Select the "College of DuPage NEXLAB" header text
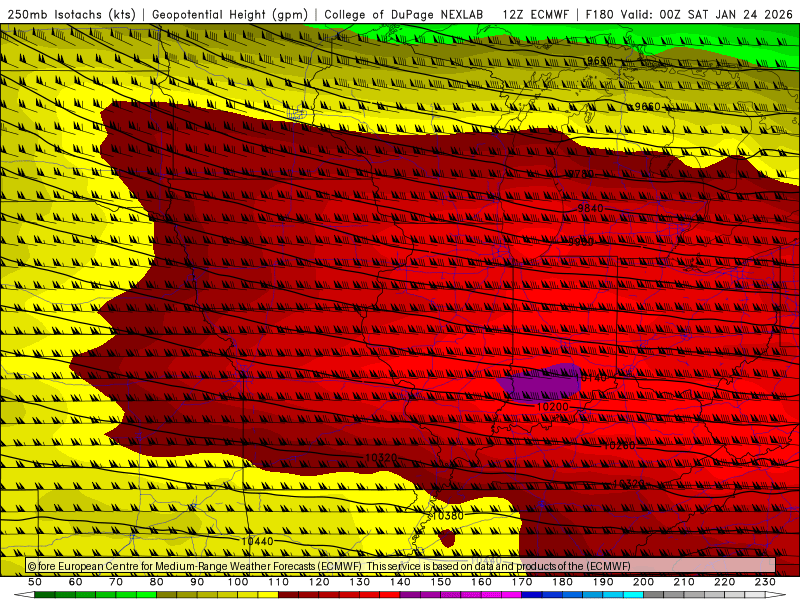Viewport: 800px width, 600px height. pos(404,15)
